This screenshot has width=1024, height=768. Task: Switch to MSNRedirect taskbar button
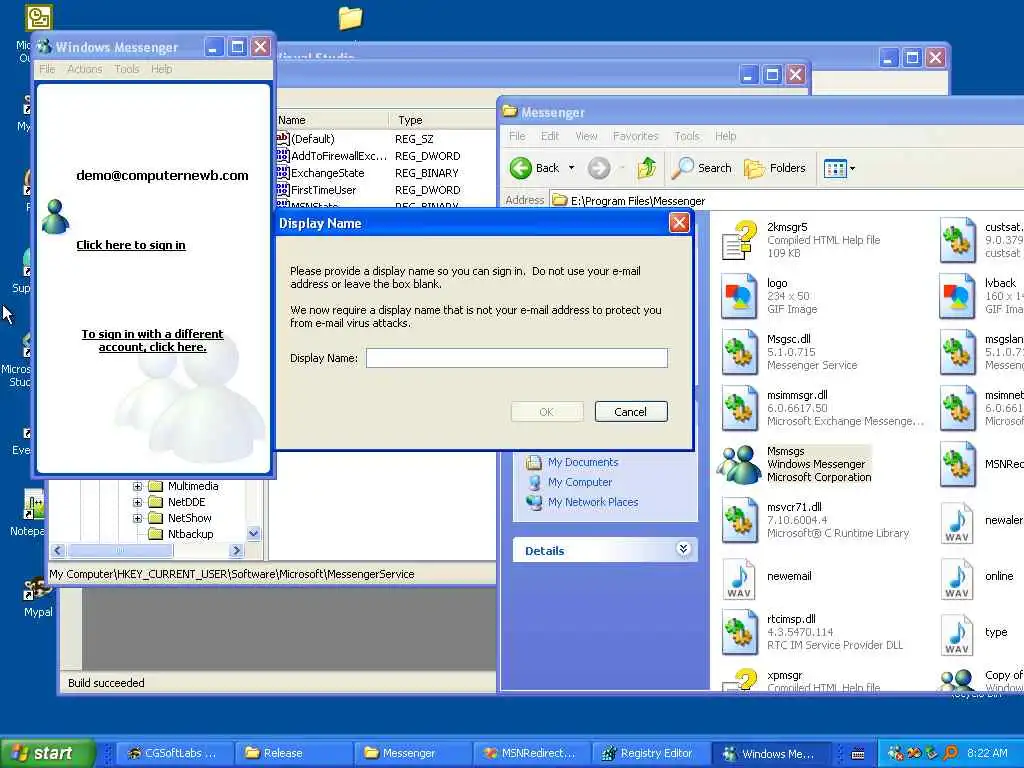tap(531, 753)
